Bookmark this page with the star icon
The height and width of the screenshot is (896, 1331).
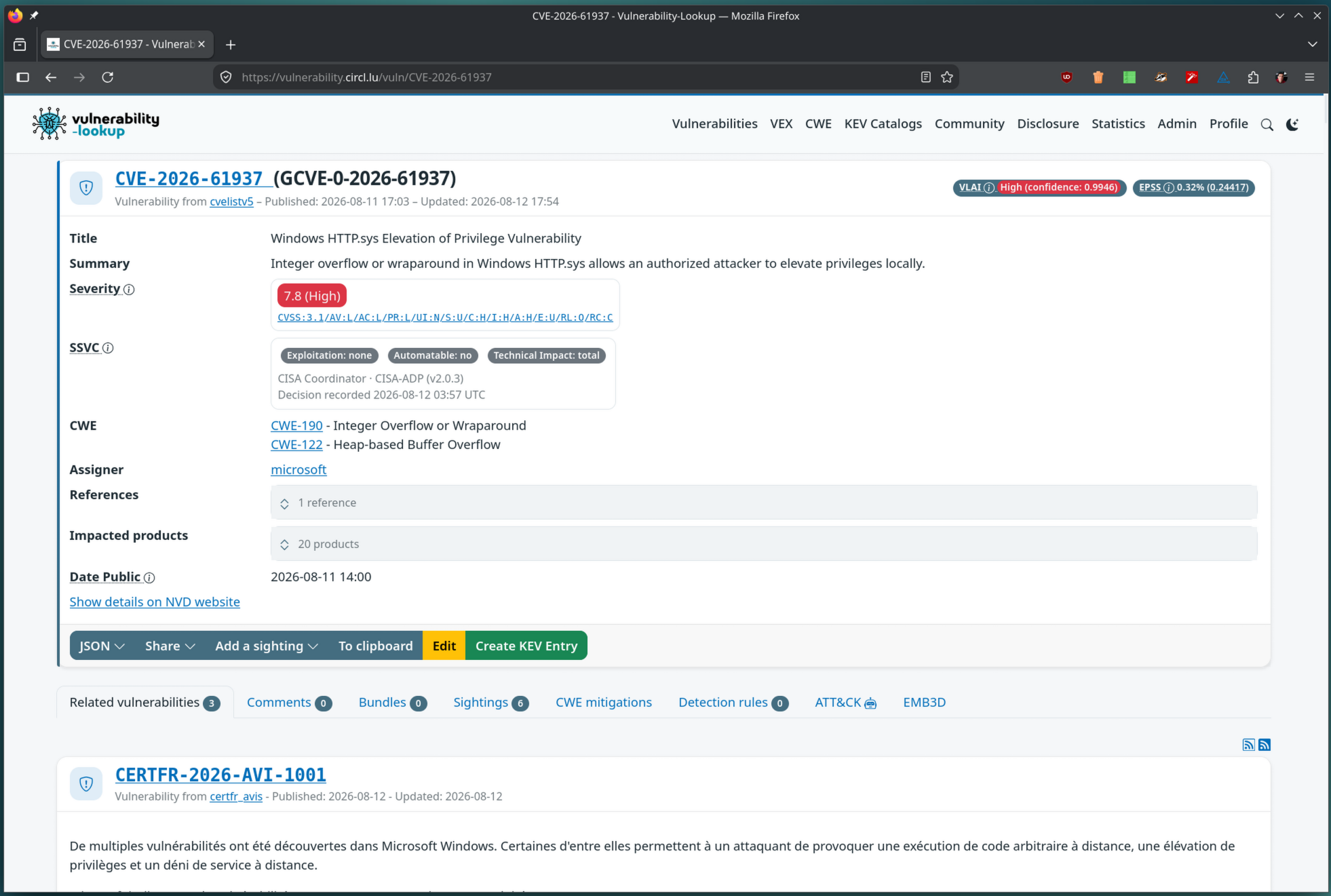pyautogui.click(x=947, y=77)
